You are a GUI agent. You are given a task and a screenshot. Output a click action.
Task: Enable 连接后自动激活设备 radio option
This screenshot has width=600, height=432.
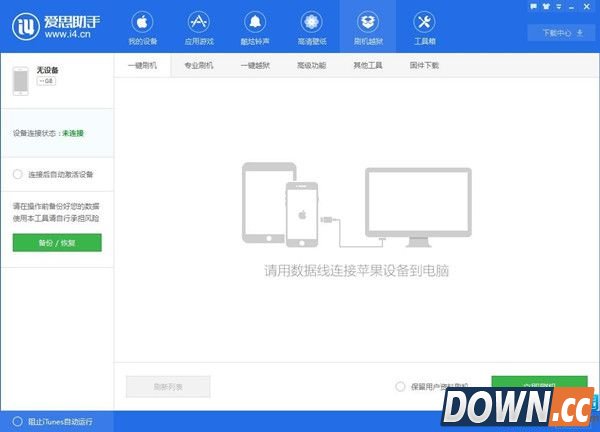pos(18,174)
